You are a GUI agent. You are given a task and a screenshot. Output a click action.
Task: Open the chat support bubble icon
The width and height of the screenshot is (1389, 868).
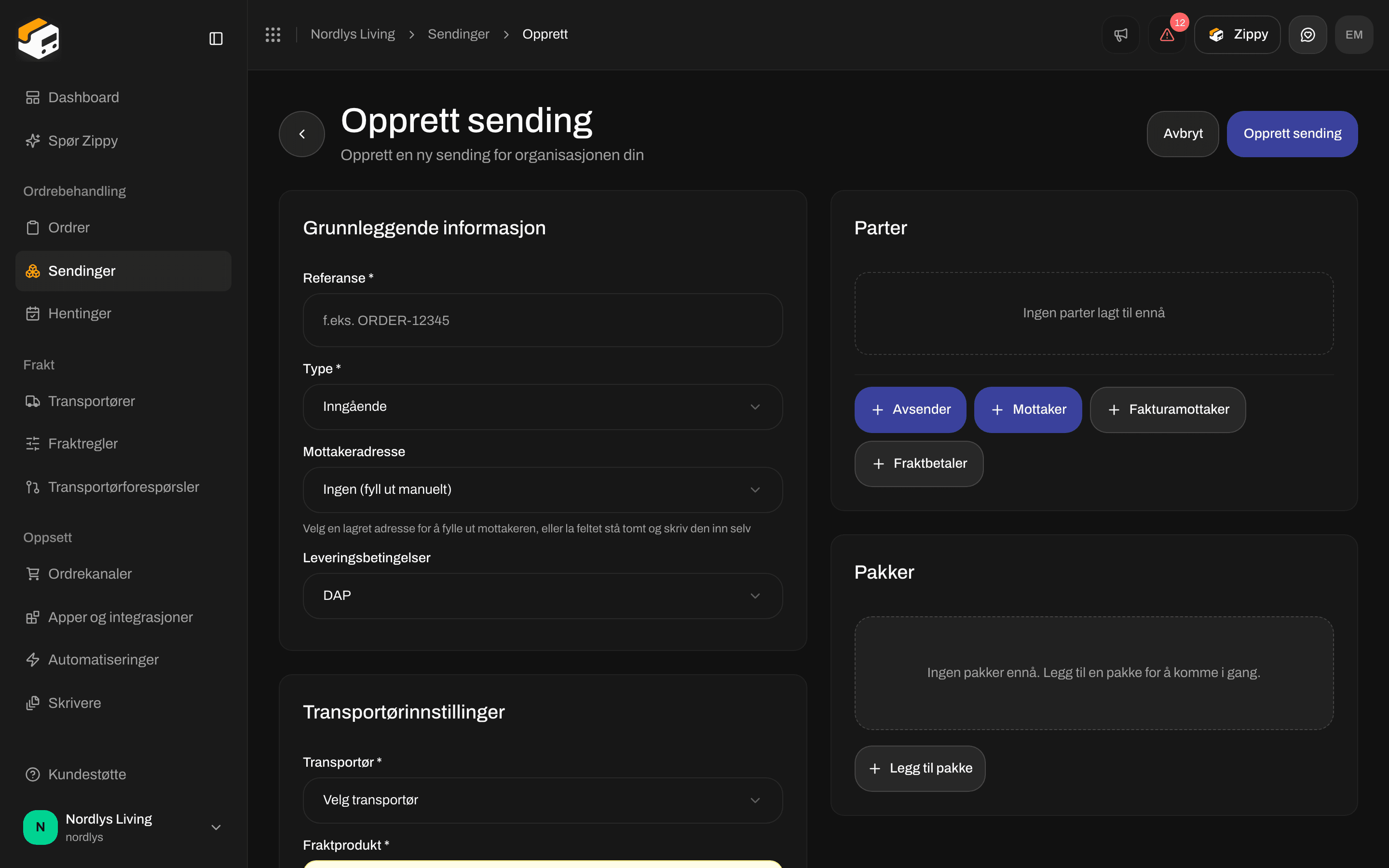tap(1307, 34)
